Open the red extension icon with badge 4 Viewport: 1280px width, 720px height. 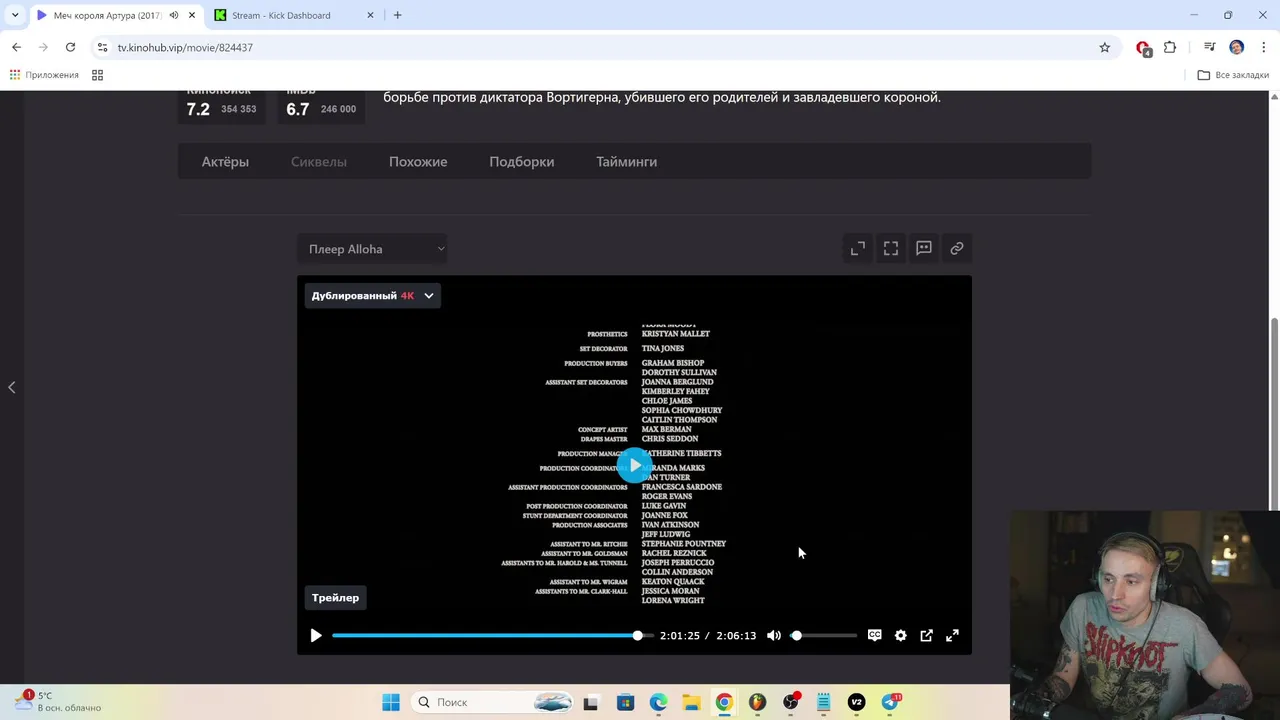tap(1144, 48)
